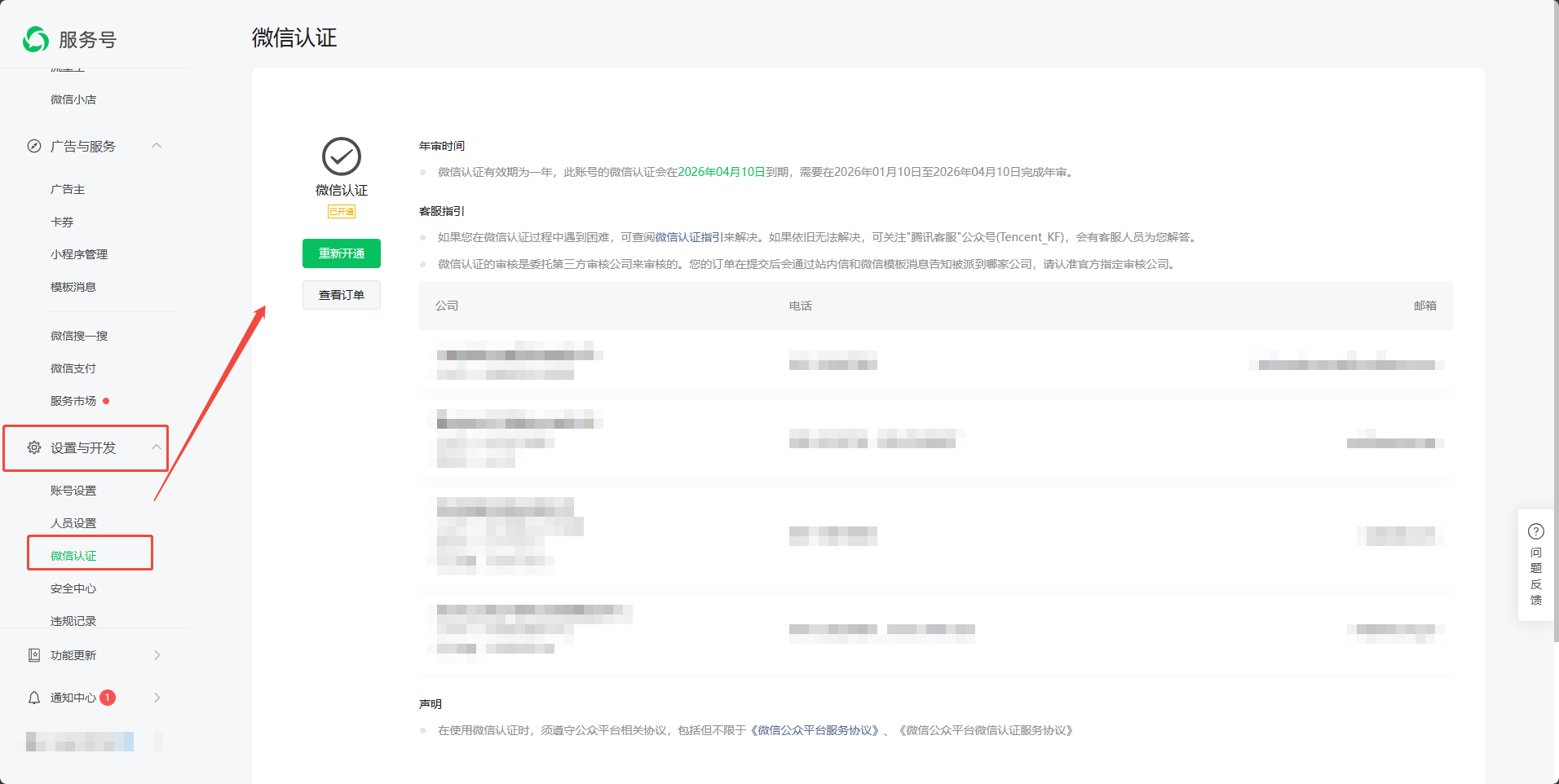Click the 微信认证 checkmark circle icon
Screen dimensions: 1559x784
[342, 156]
